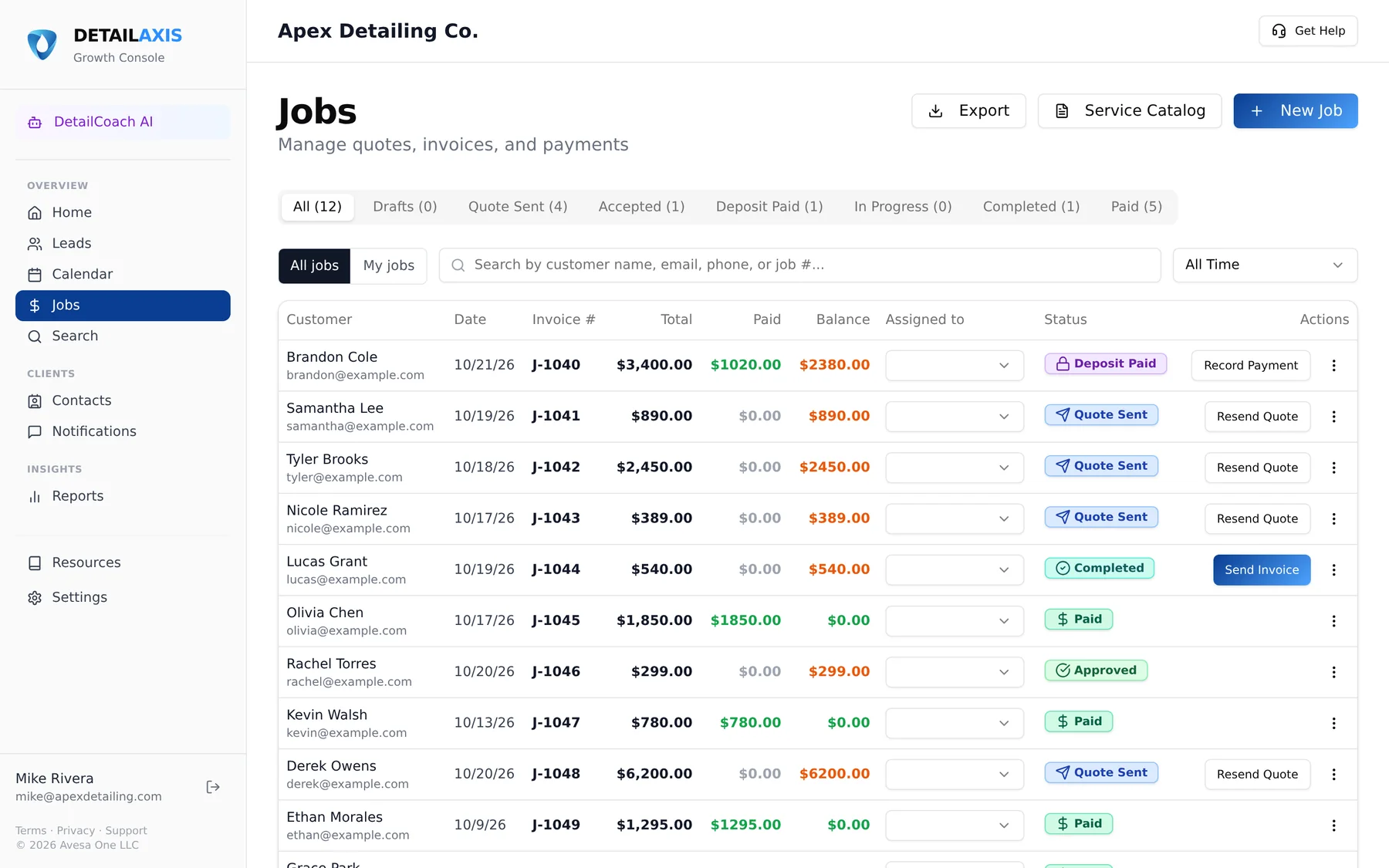The width and height of the screenshot is (1389, 868).
Task: Open Notifications in sidebar
Action: pos(123,431)
